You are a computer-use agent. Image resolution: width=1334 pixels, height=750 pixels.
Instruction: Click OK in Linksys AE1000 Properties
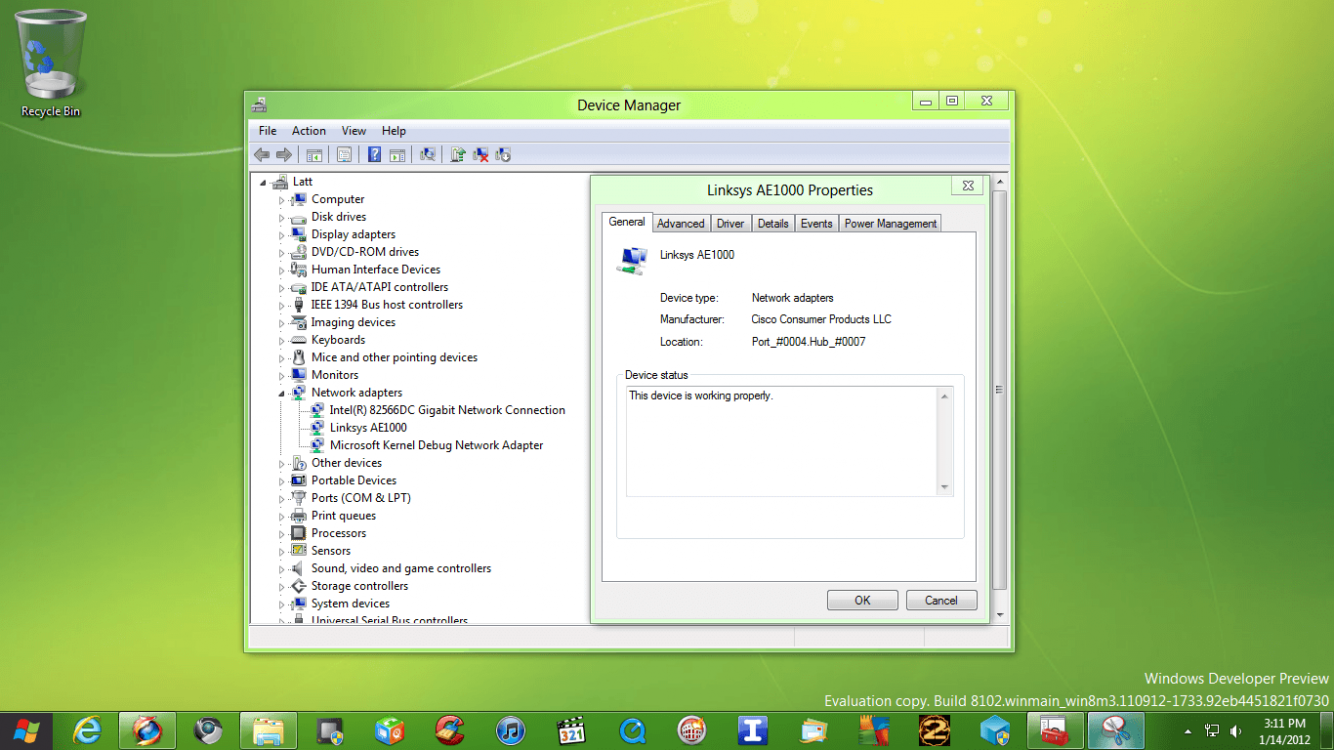click(x=862, y=600)
